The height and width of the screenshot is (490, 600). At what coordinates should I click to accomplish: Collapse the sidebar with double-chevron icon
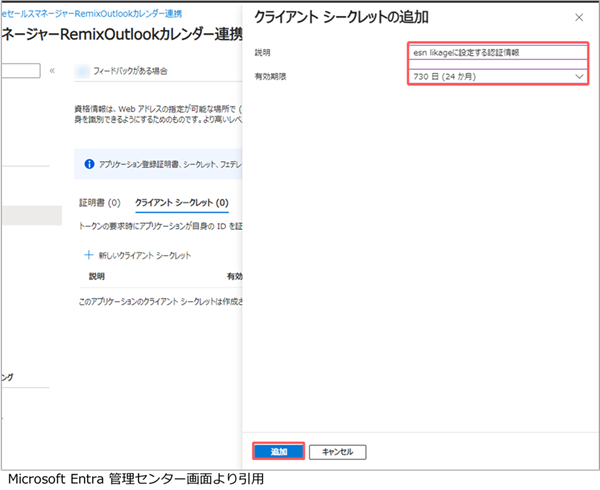(x=53, y=71)
